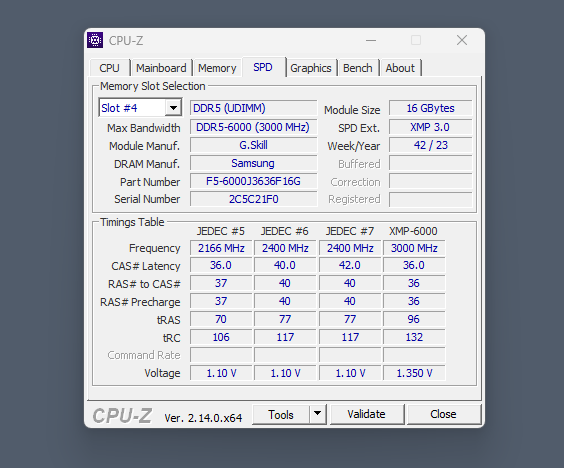This screenshot has width=564, height=468.
Task: Click the Memory Slot Selection group label
Action: coord(153,86)
